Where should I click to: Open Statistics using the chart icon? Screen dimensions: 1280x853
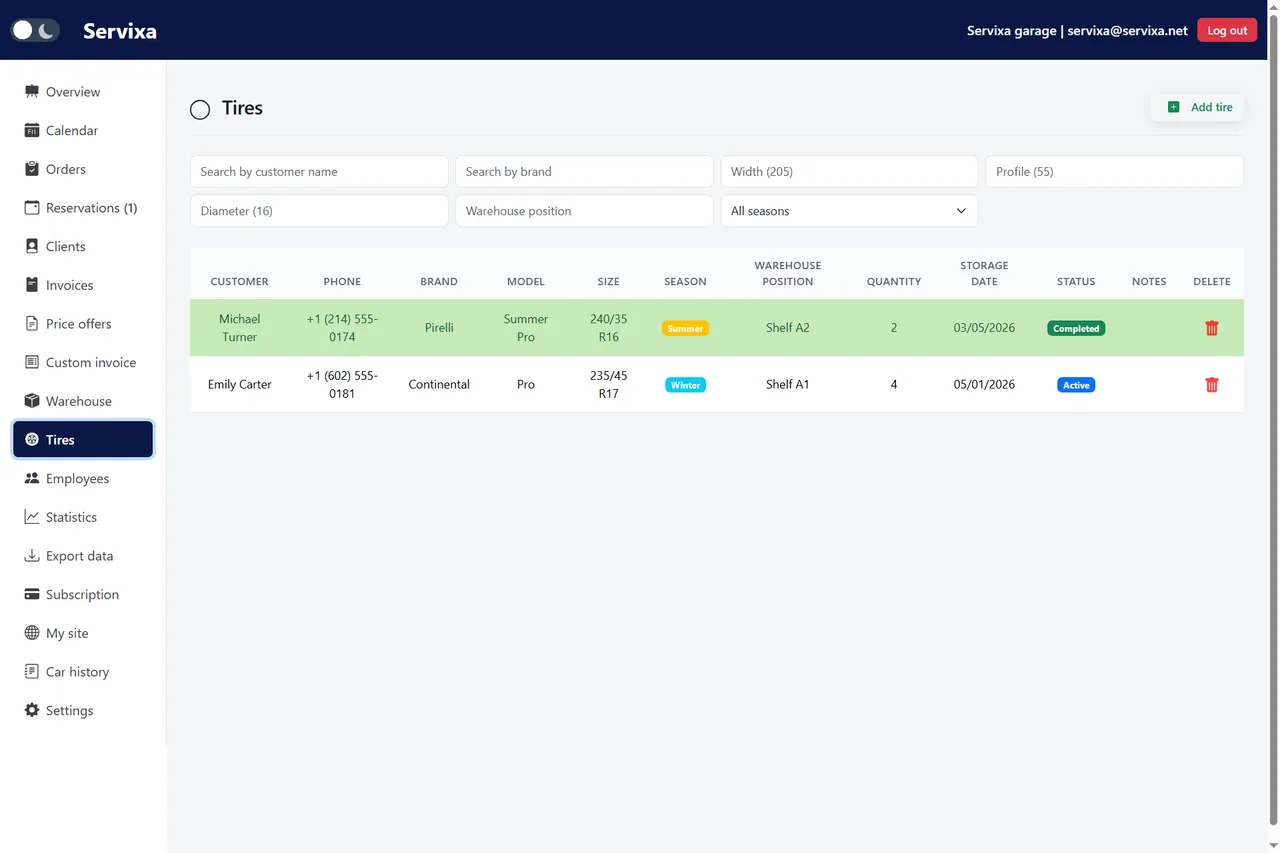(32, 517)
